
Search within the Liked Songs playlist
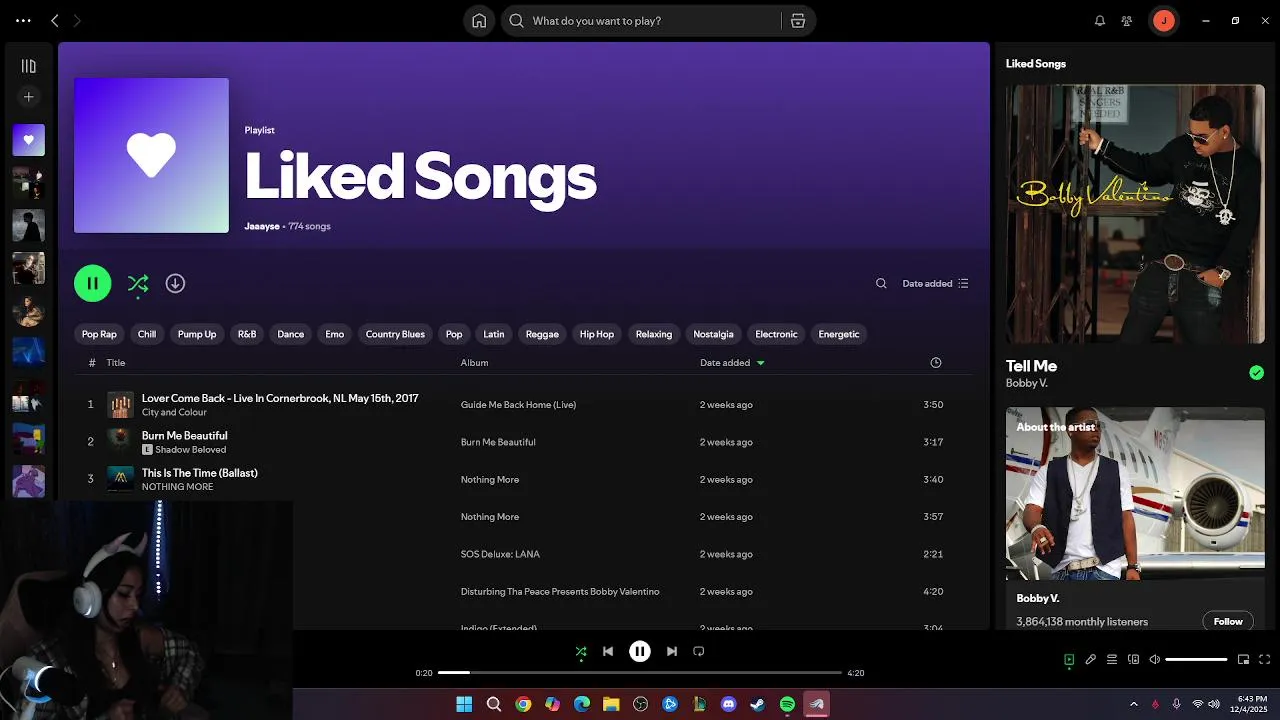(x=881, y=283)
